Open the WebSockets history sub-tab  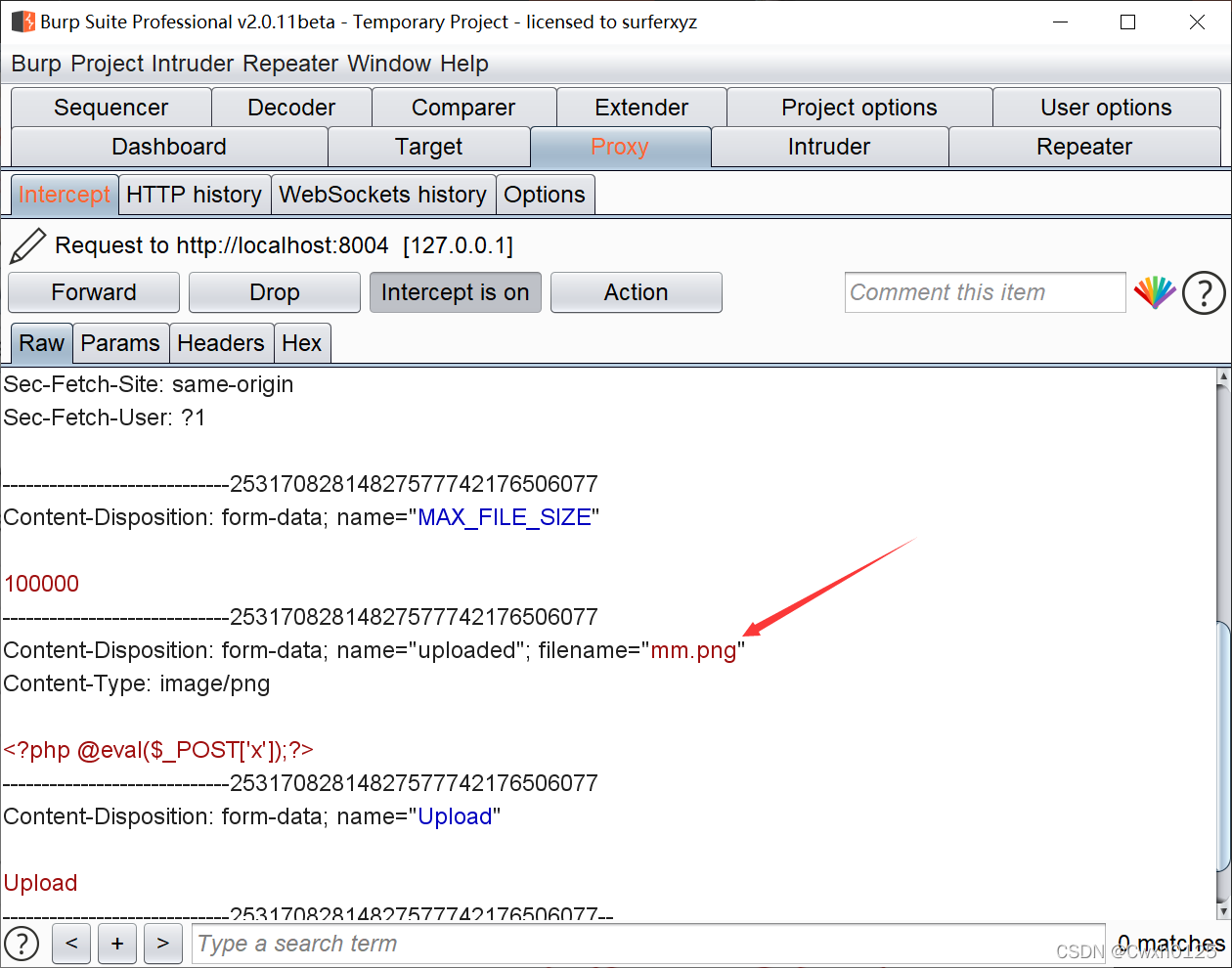[383, 195]
